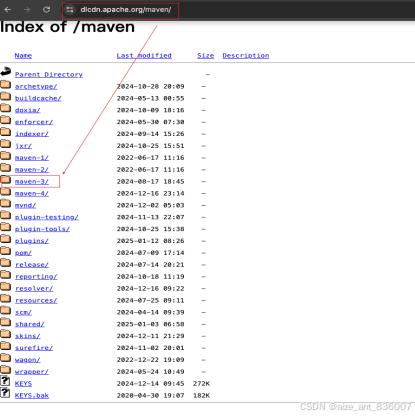The height and width of the screenshot is (418, 415).
Task: Click folder icon beside enforcer/
Action: pos(6,120)
